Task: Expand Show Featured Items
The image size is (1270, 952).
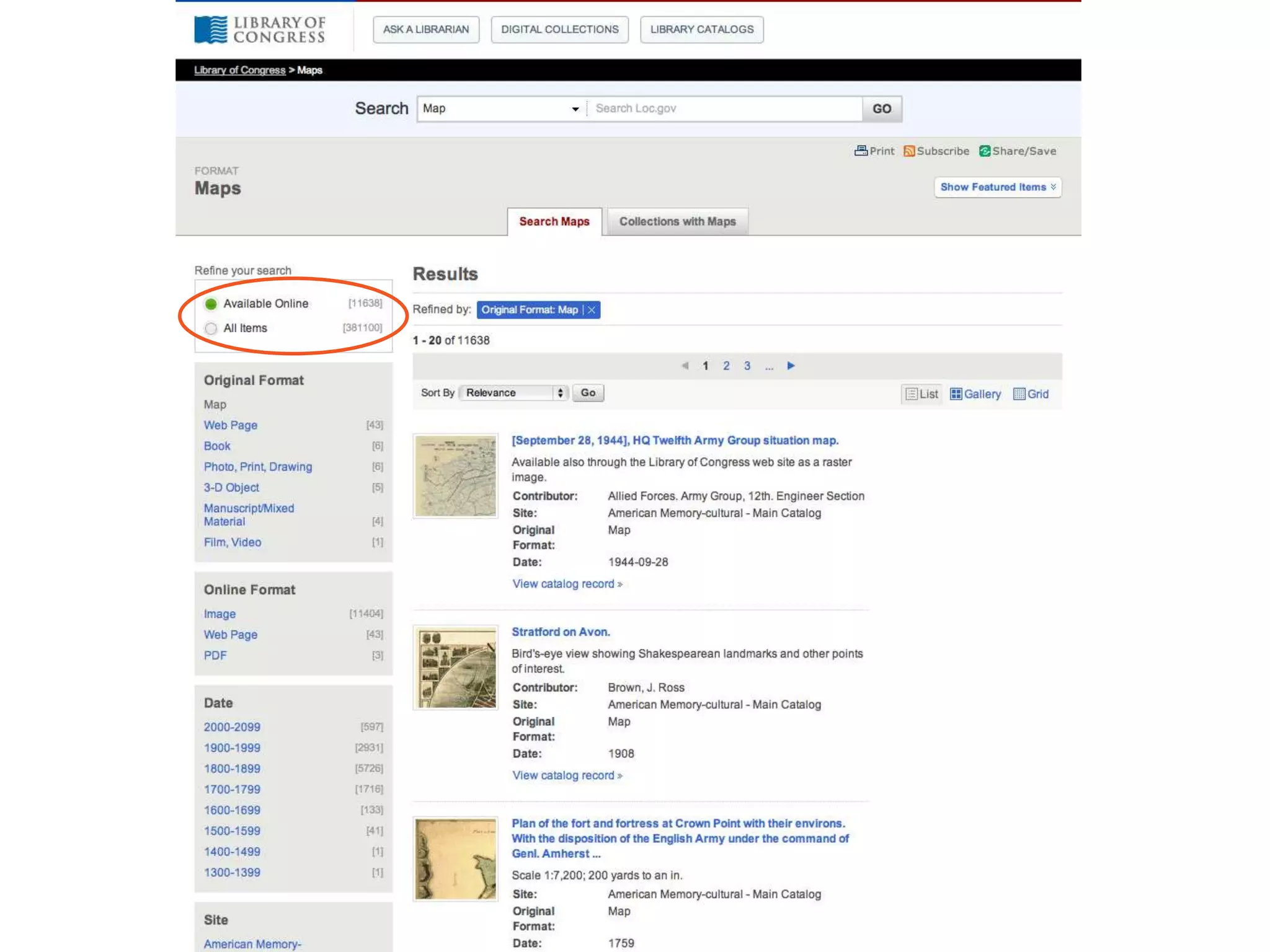Action: coord(997,187)
